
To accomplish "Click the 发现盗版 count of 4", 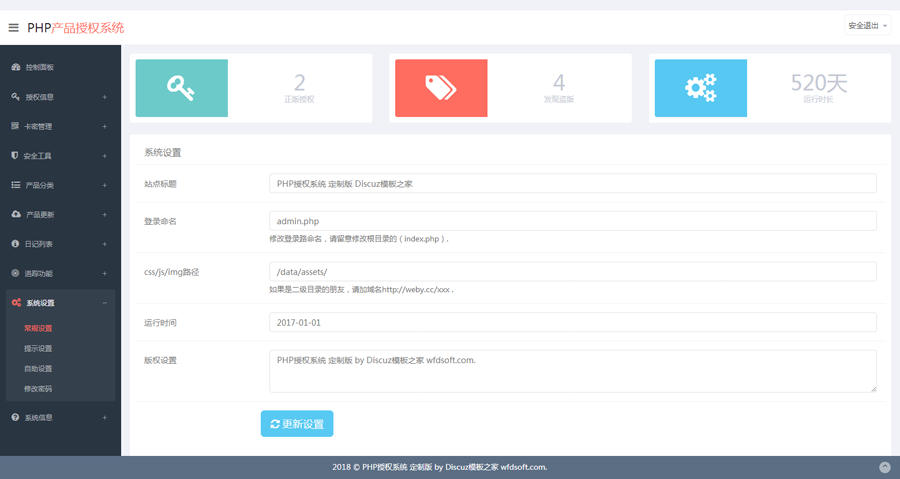I will click(559, 83).
